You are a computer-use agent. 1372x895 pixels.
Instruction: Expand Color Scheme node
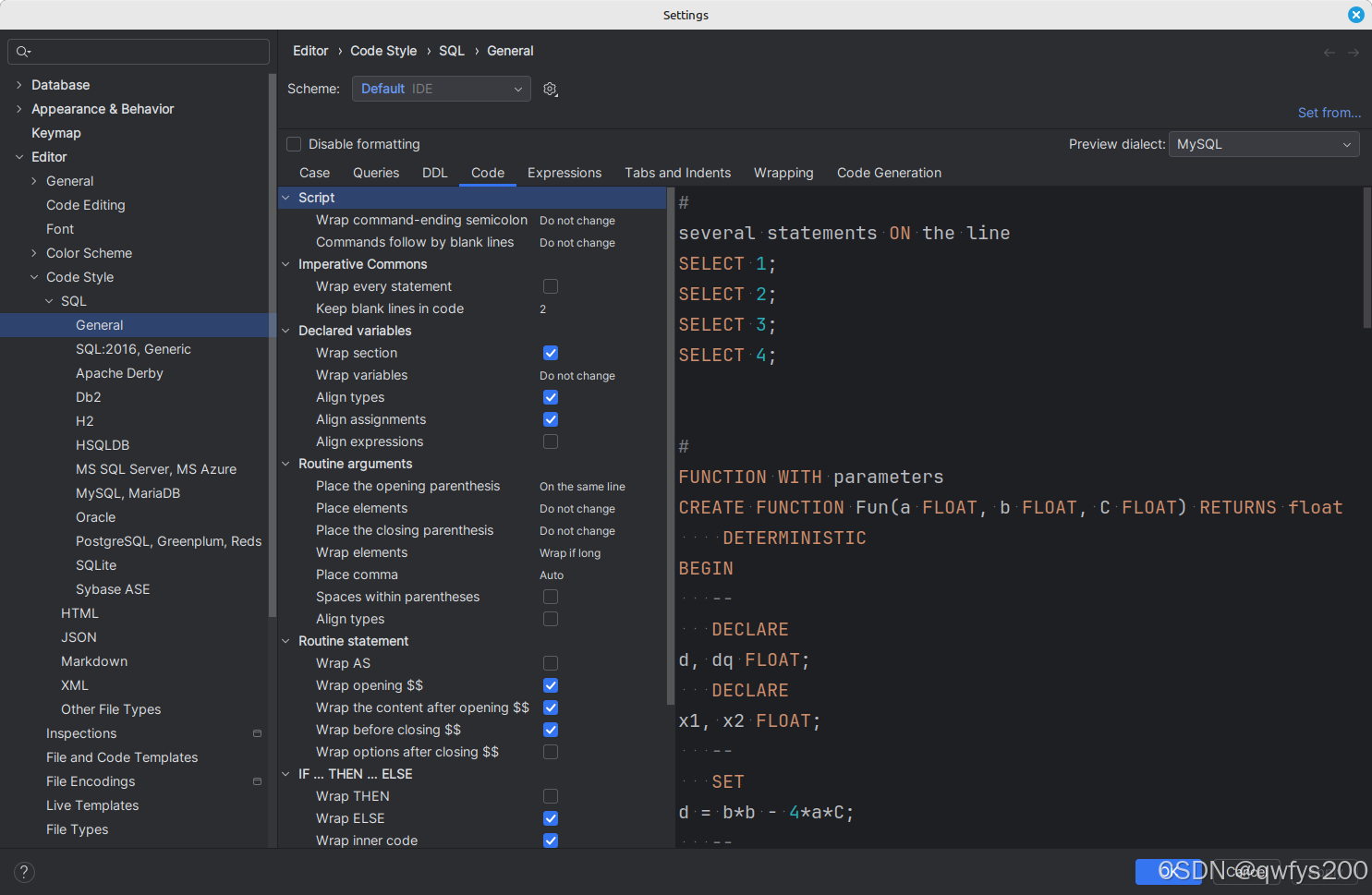point(34,253)
